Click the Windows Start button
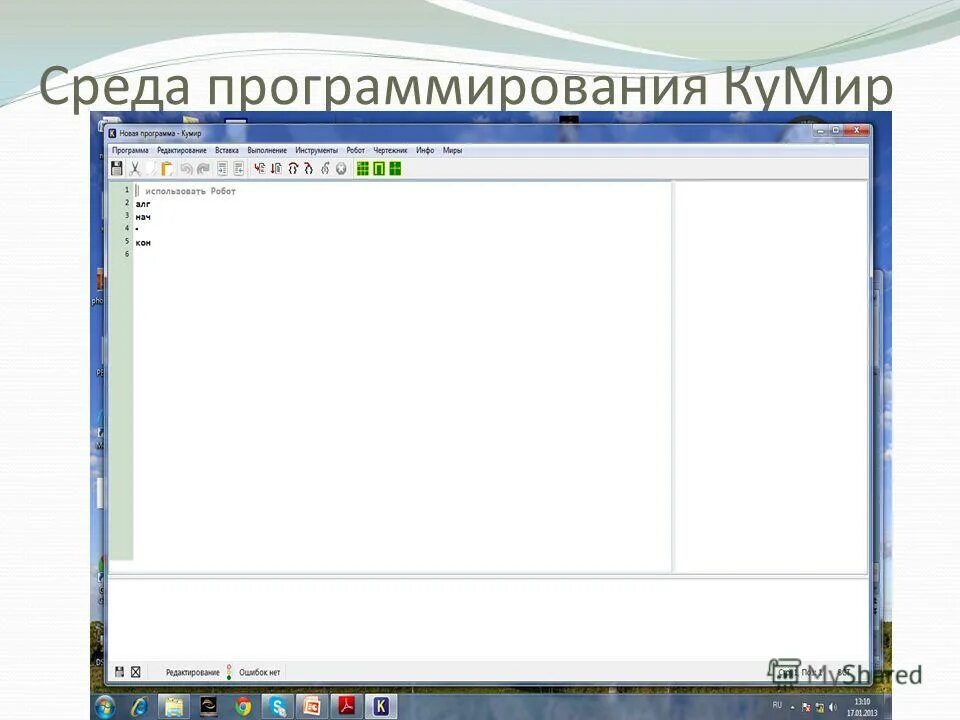This screenshot has height=720, width=960. pos(105,707)
